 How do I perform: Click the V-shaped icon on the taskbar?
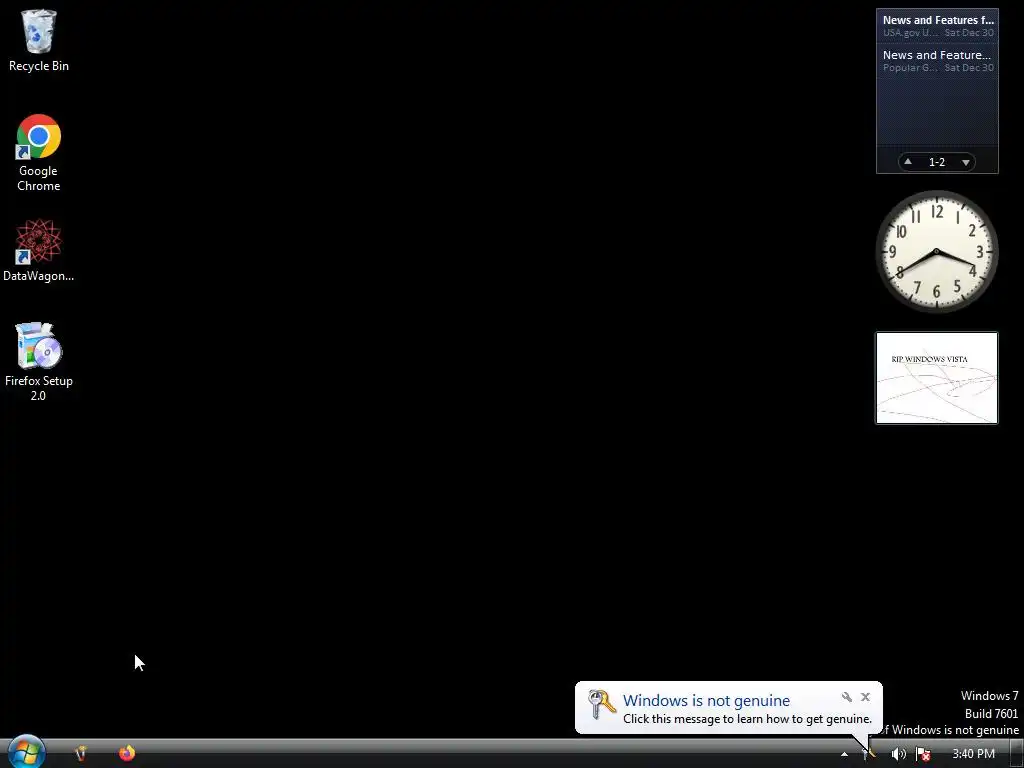click(81, 754)
